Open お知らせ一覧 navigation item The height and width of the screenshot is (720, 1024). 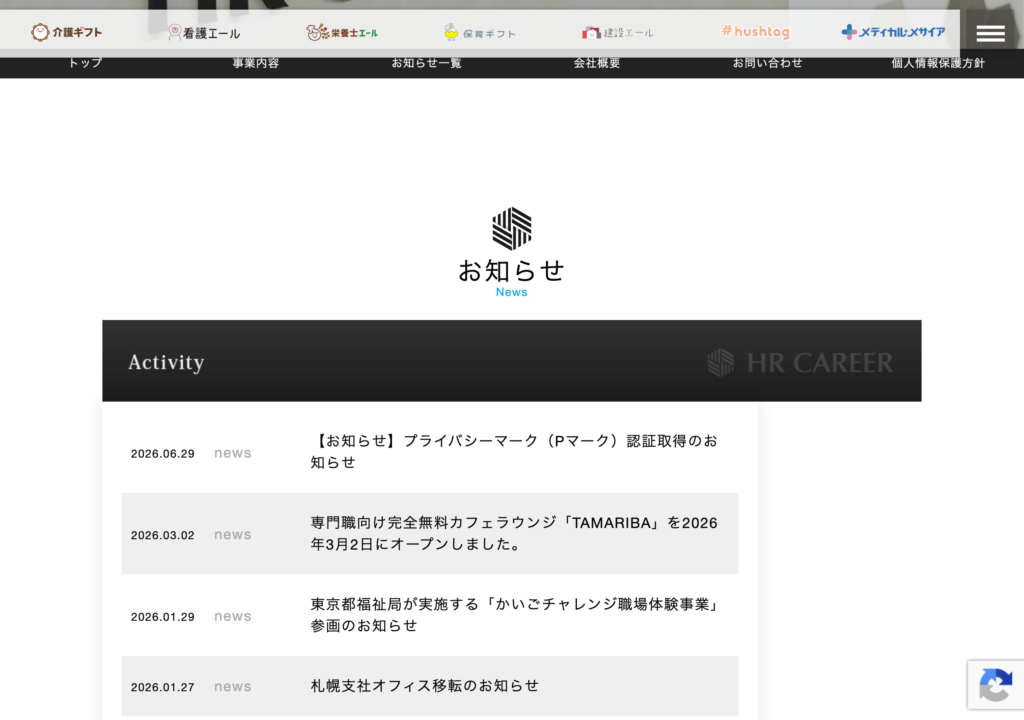click(x=426, y=63)
